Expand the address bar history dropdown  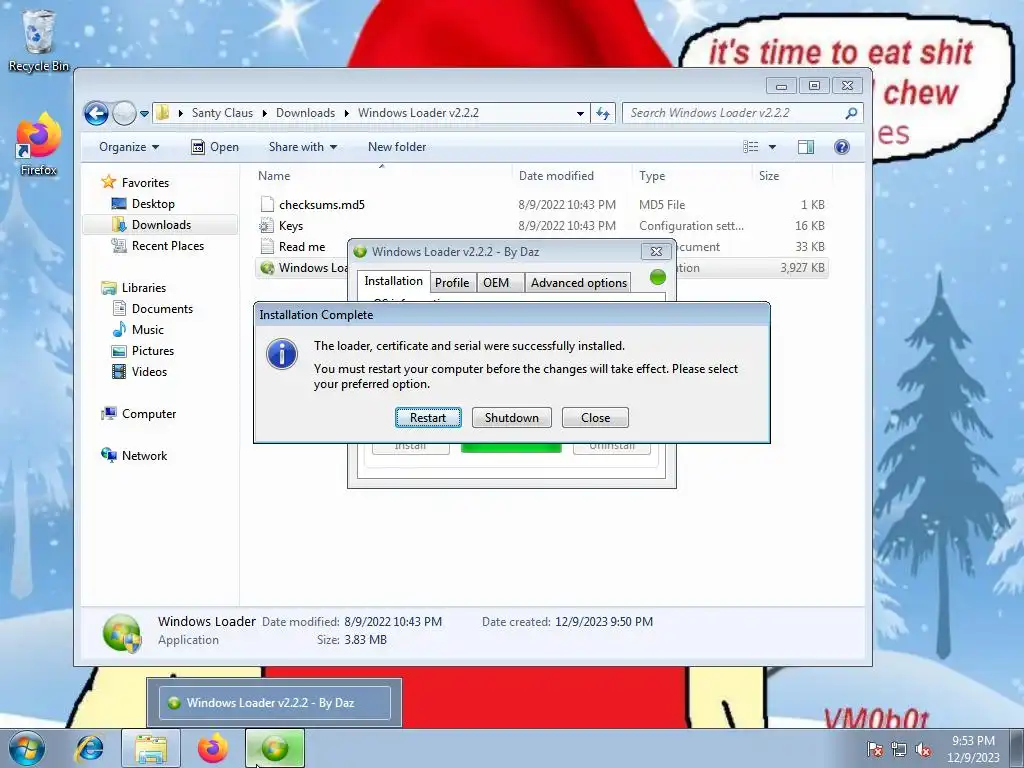(580, 114)
